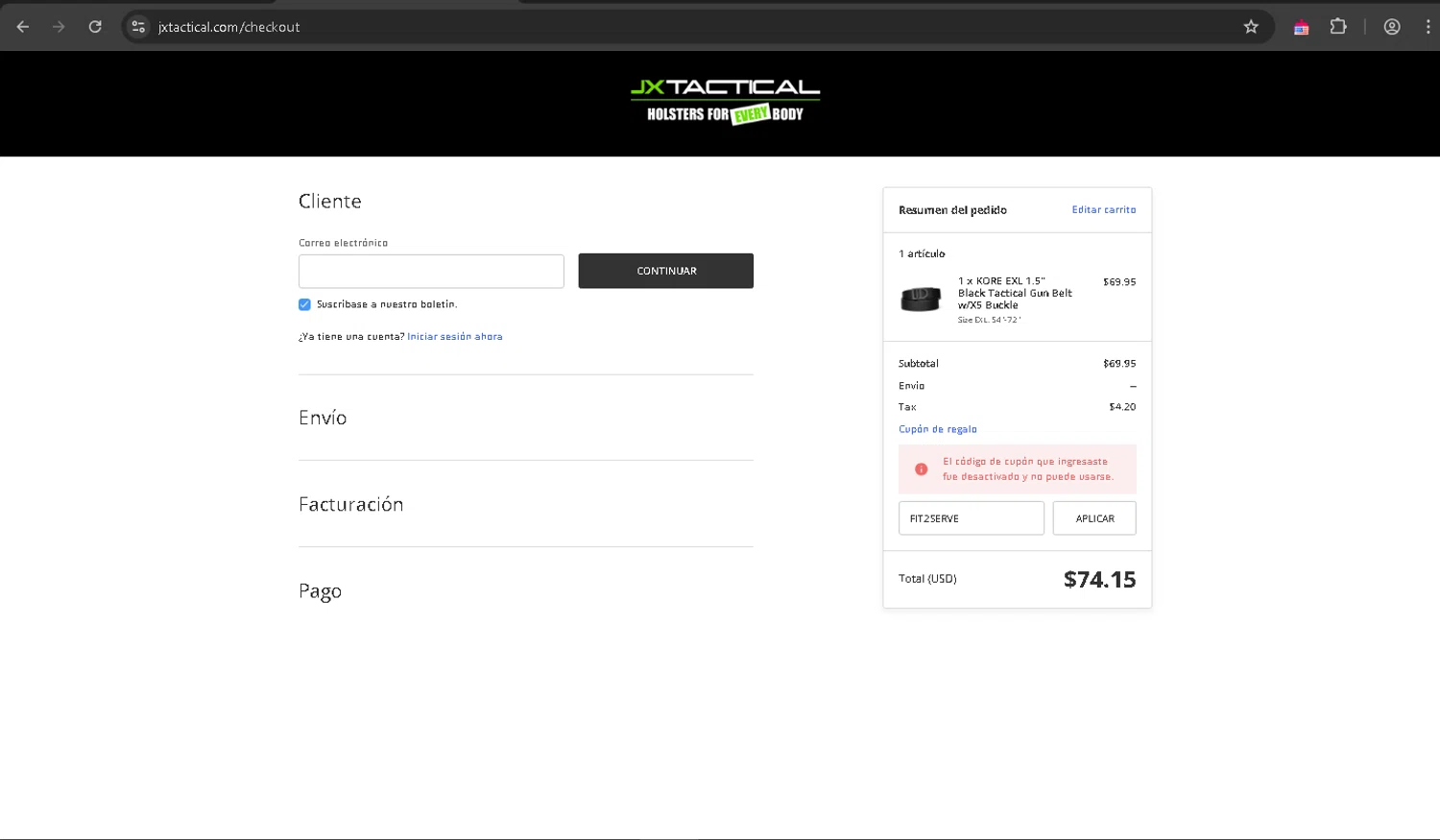
Task: Click the JX Tactical logo
Action: point(725,102)
